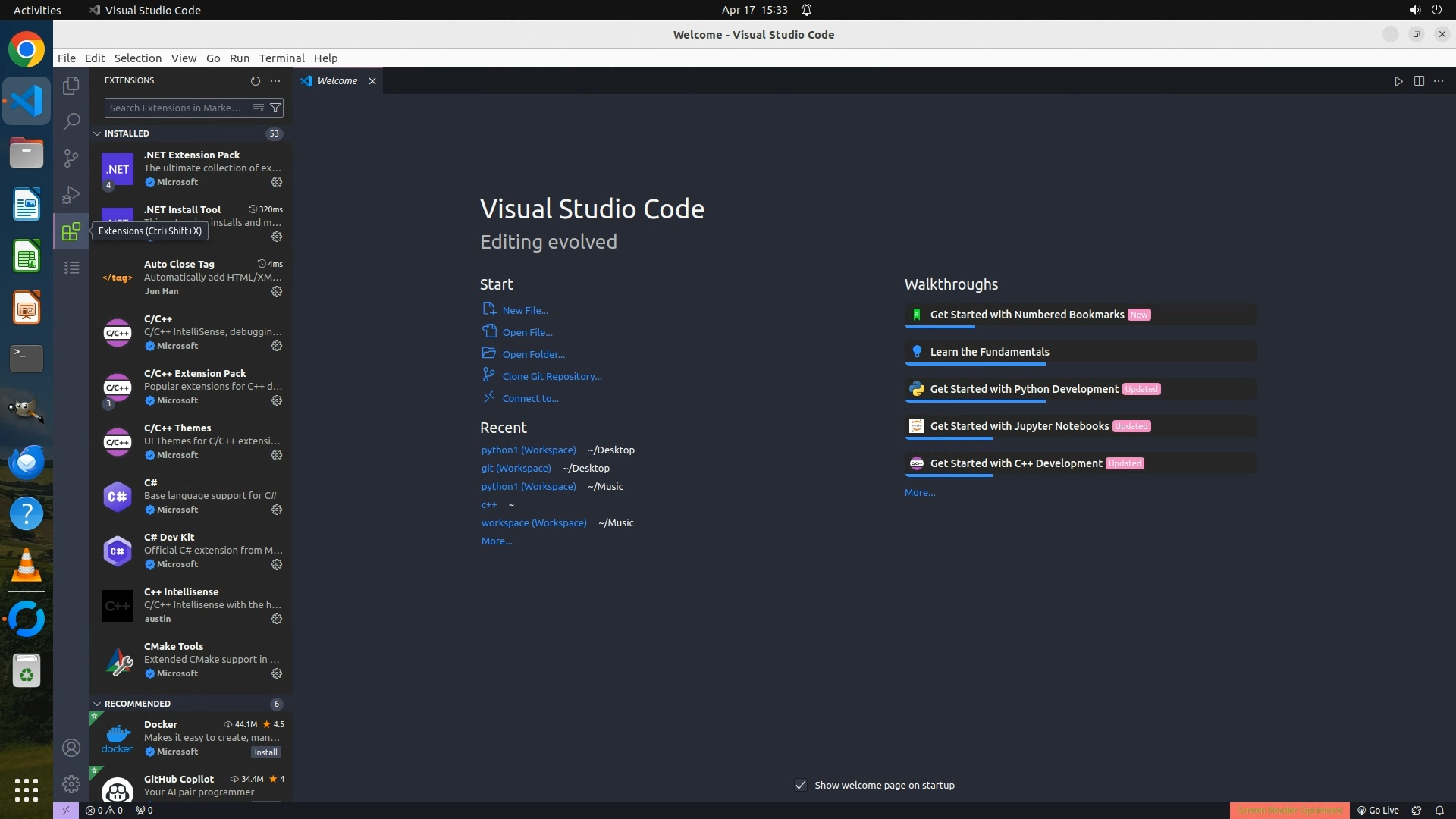Open Get Started with Python Development walkthrough
Screen dimensions: 1456x819
1024,389
